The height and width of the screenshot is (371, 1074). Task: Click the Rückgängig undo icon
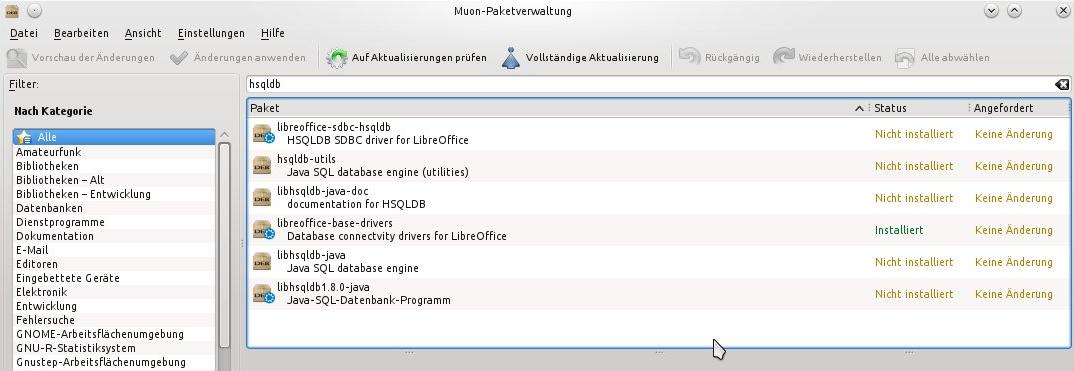point(689,57)
